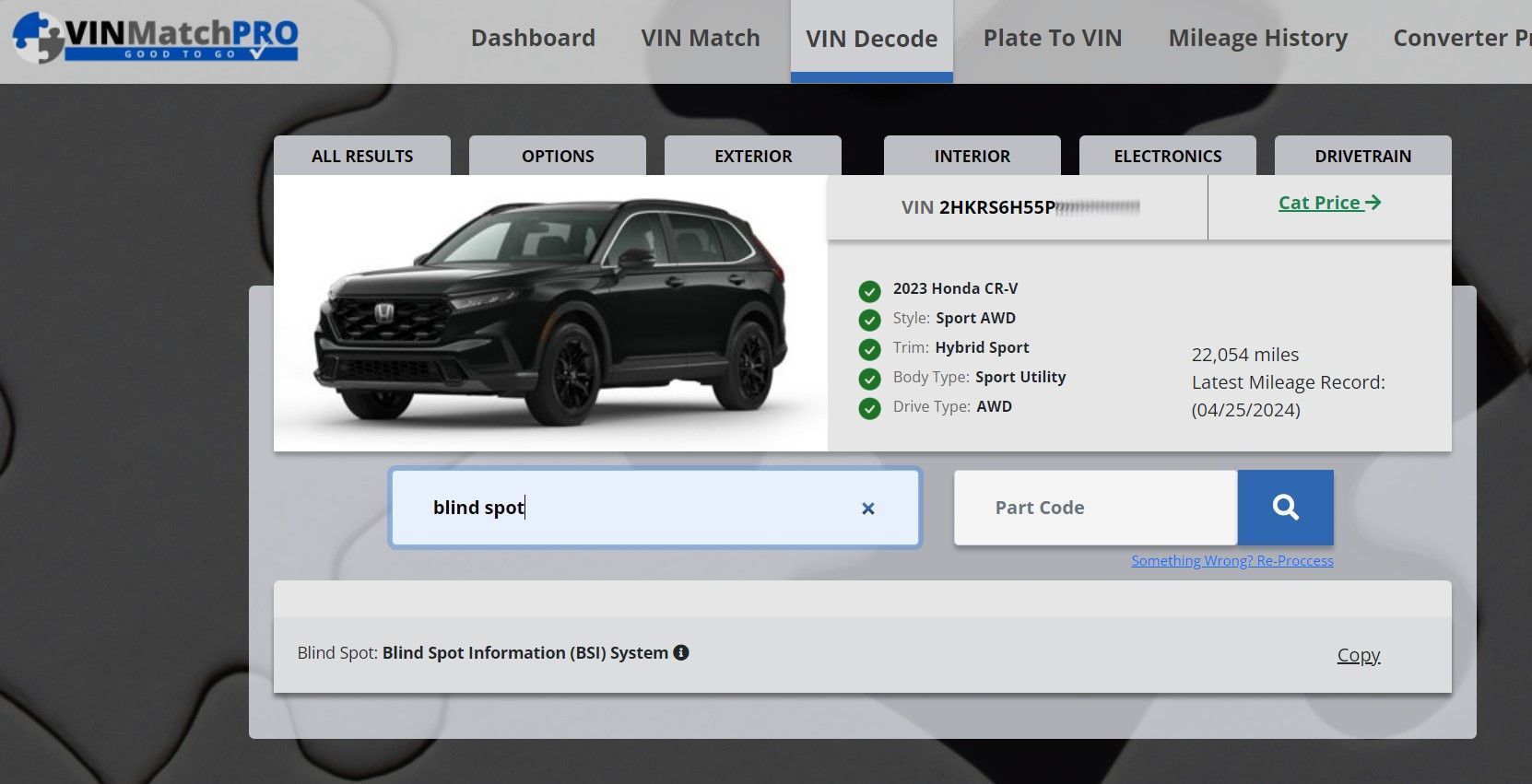Image resolution: width=1532 pixels, height=784 pixels.
Task: Click the Sport Utility body type value
Action: (x=1020, y=377)
